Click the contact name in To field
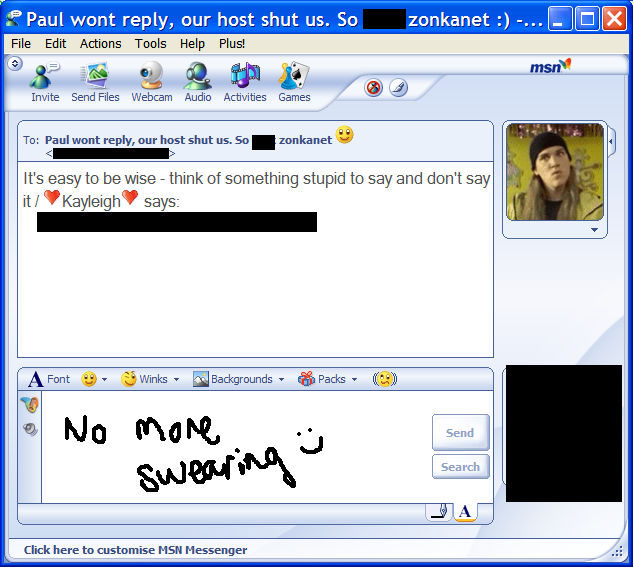This screenshot has width=634, height=568. pyautogui.click(x=188, y=140)
